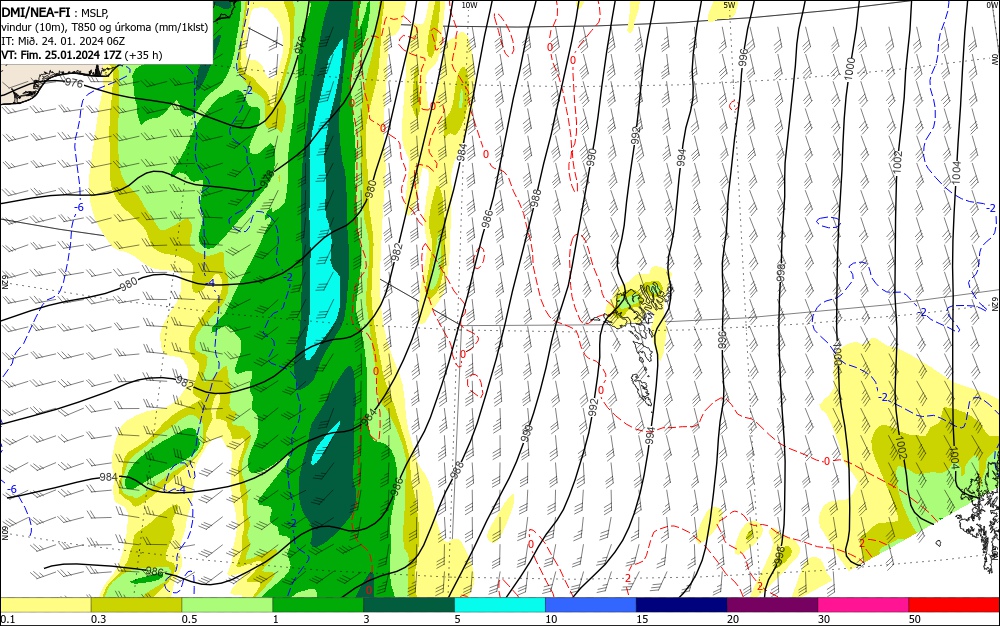This screenshot has height=626, width=1000.
Task: Click the purple 20 mm legend swatch
Action: [772, 605]
